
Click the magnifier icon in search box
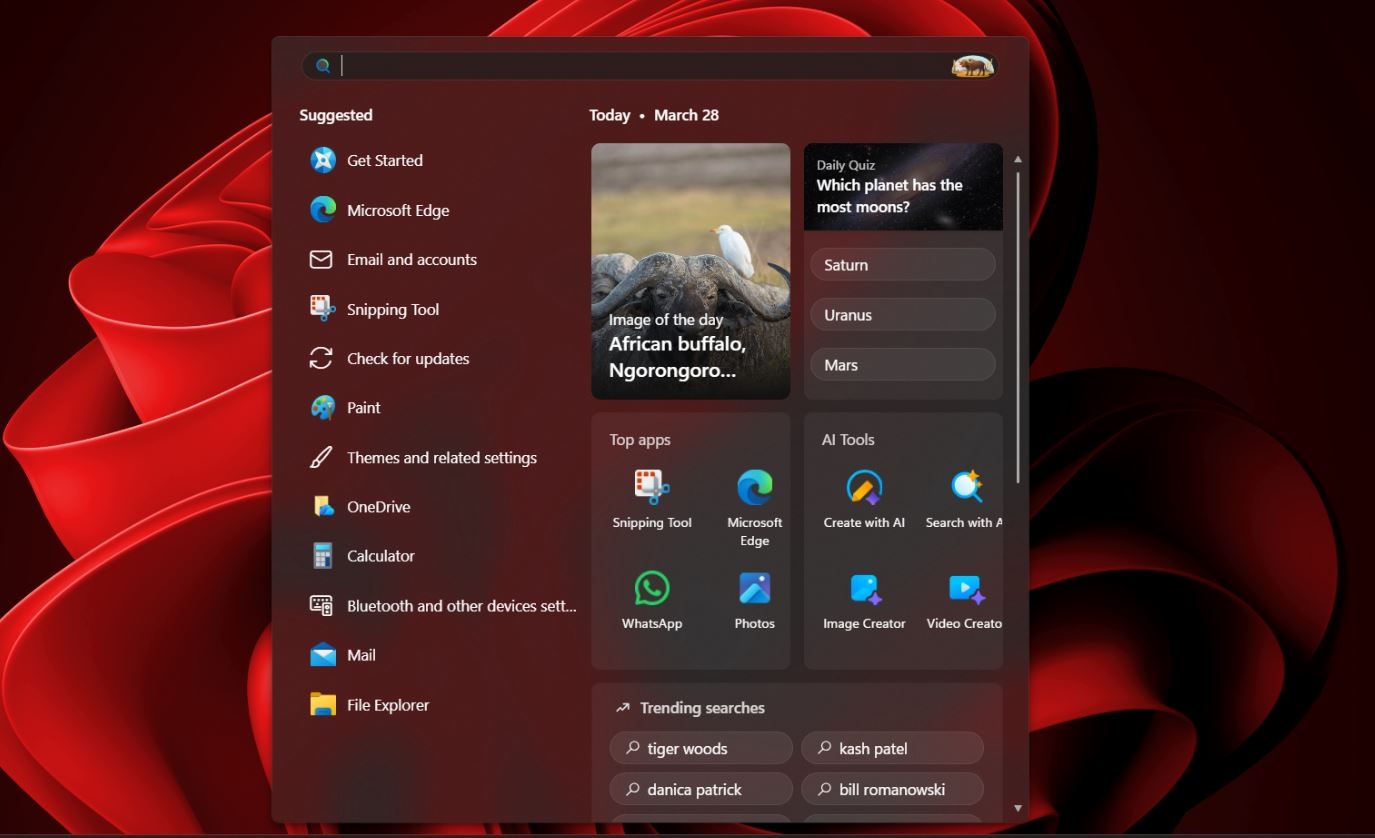[322, 65]
